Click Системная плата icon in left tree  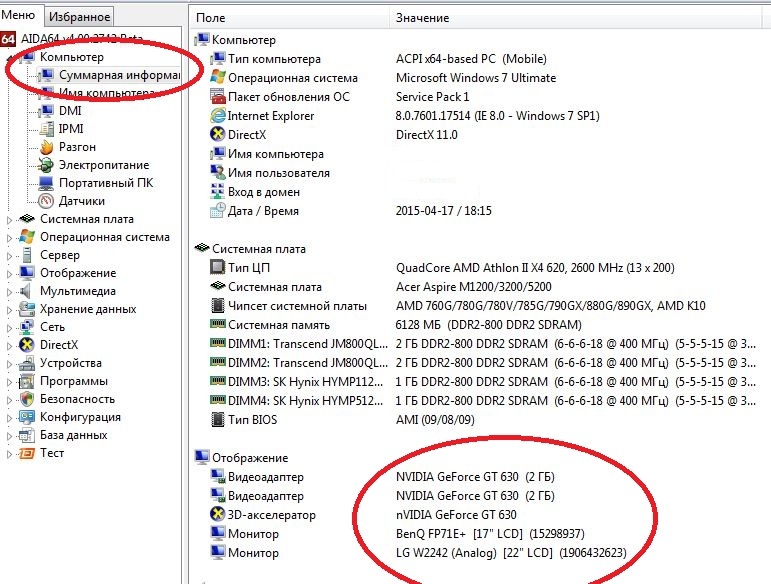(27, 219)
